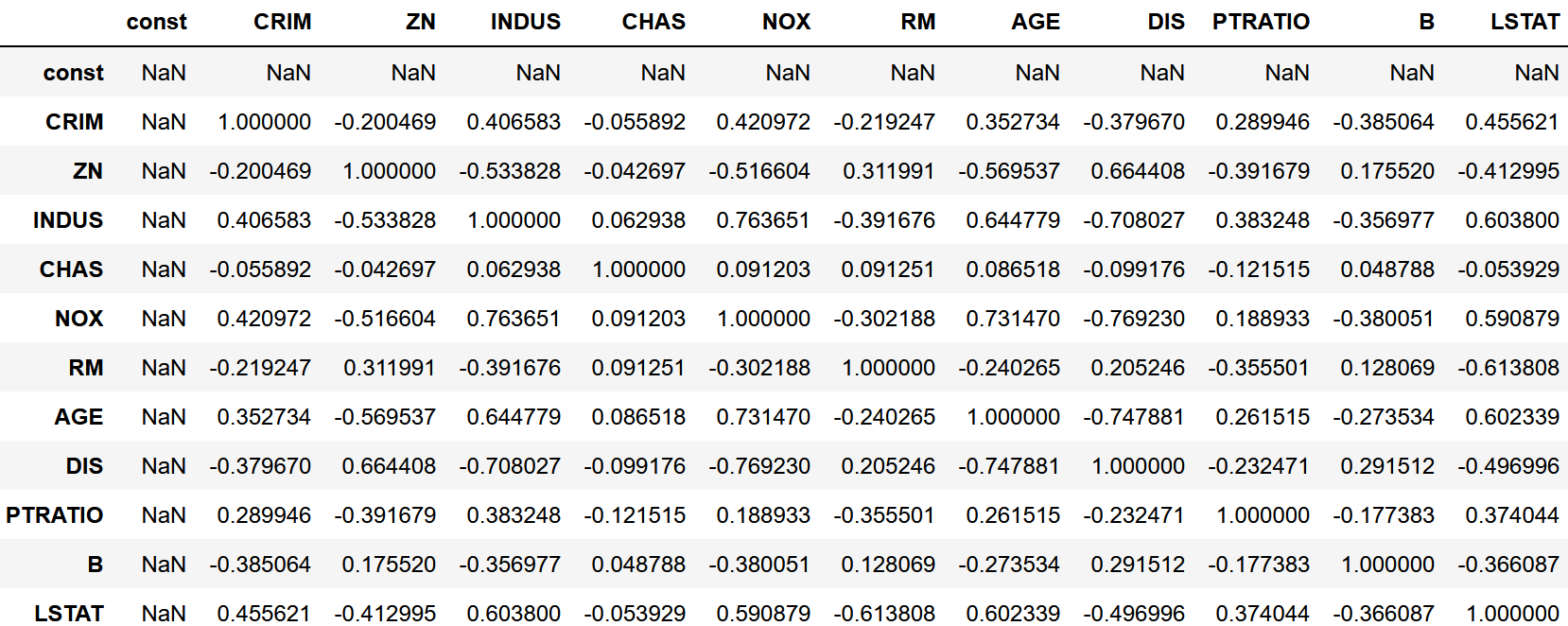Viewport: 1568px width, 626px height.
Task: Select the CHAS row label
Action: 71,270
